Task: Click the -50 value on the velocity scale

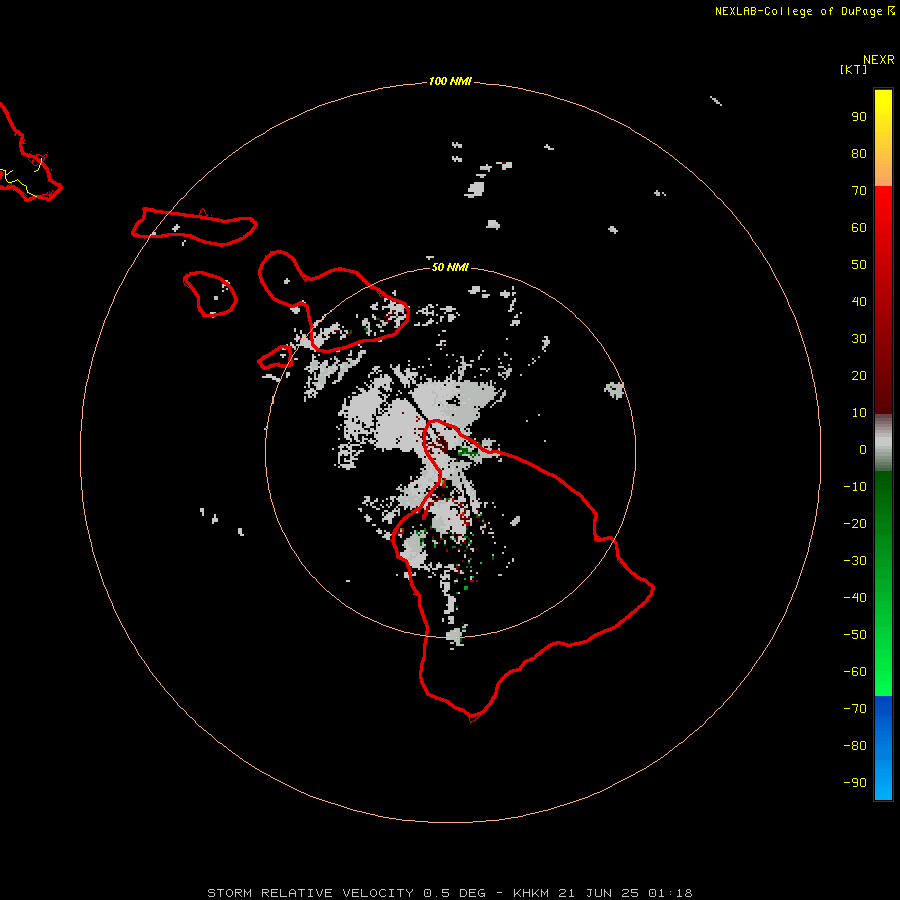Action: coord(855,635)
